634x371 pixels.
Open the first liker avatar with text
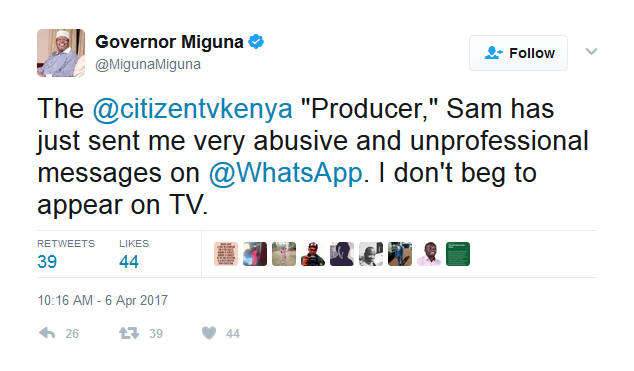pos(226,254)
